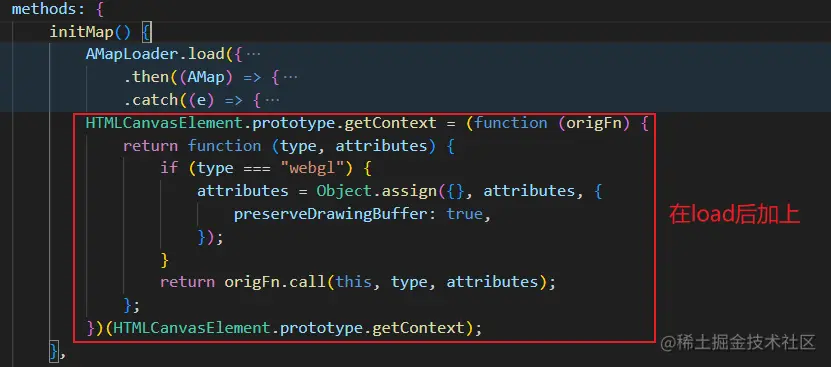Click the "AMap" callback parameter
The image size is (831, 367).
206,77
